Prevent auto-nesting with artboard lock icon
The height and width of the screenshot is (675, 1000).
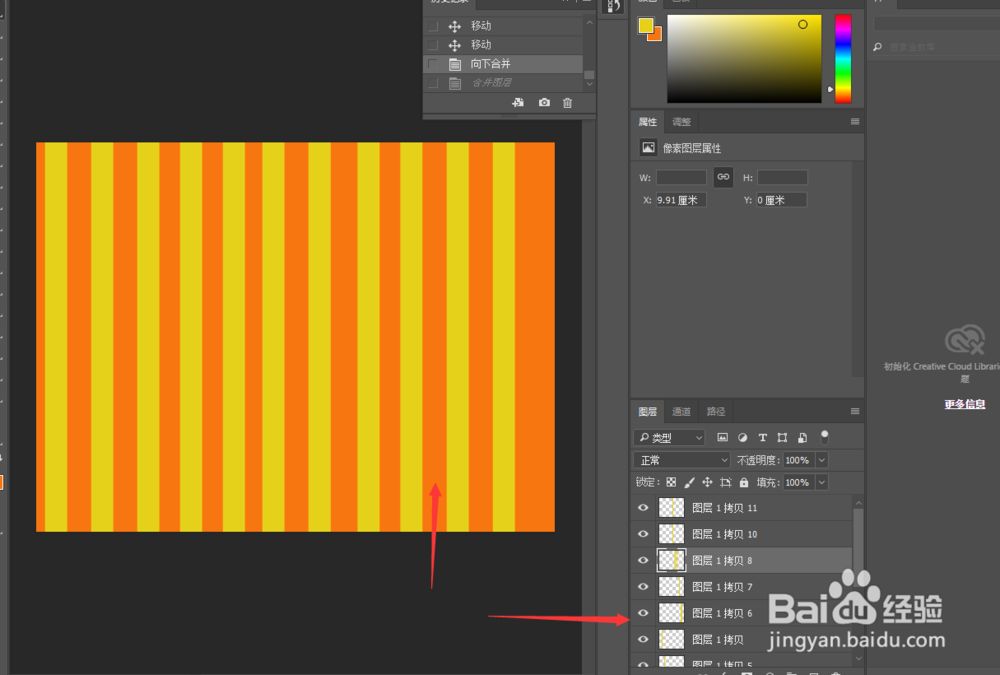(726, 482)
